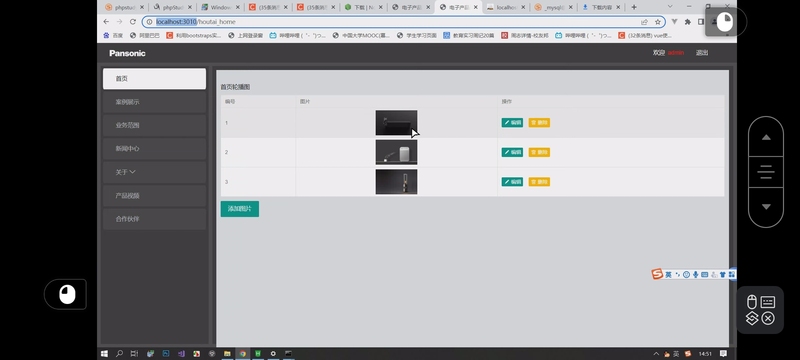
Task: Open the browser extensions puzzle icon
Action: tap(688, 22)
